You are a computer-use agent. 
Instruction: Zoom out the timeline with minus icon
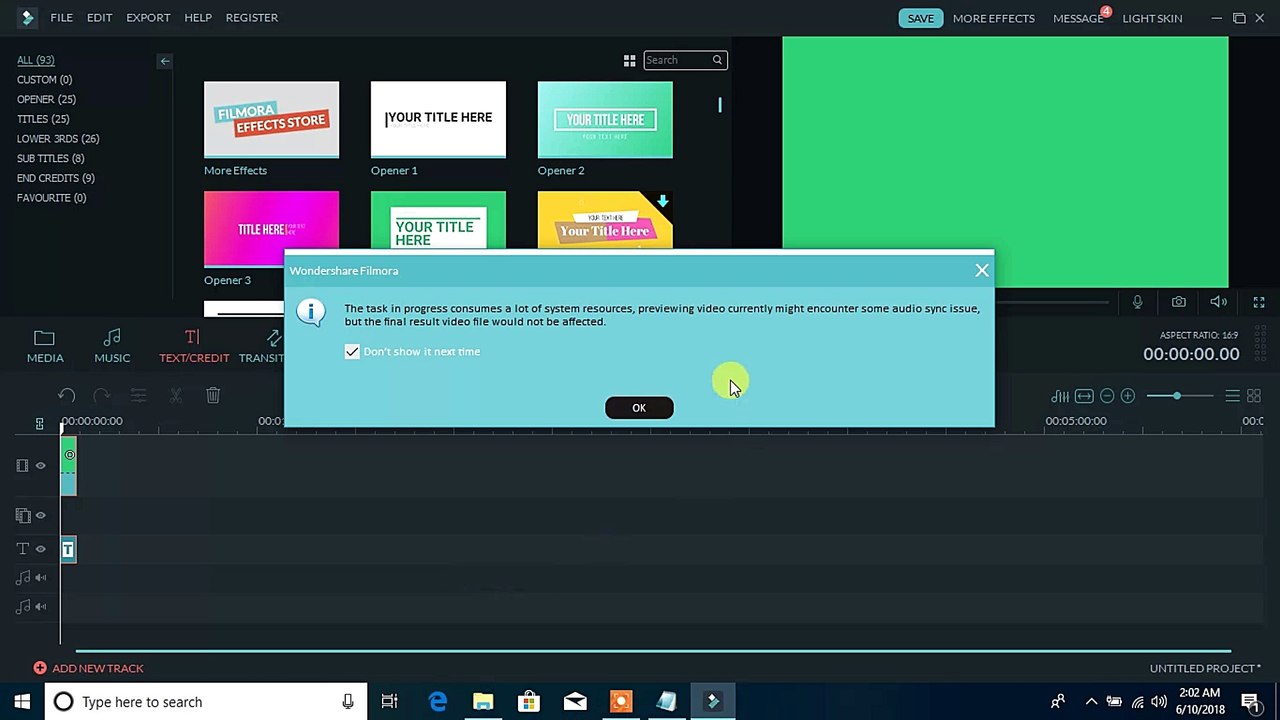pos(1107,396)
